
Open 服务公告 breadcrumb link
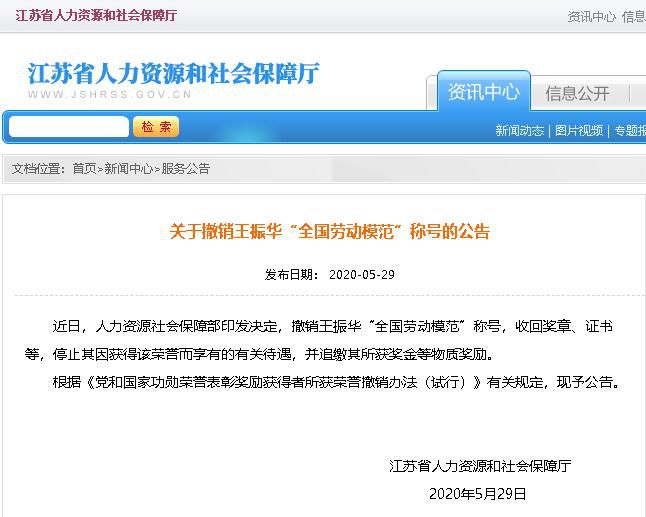[x=186, y=169]
